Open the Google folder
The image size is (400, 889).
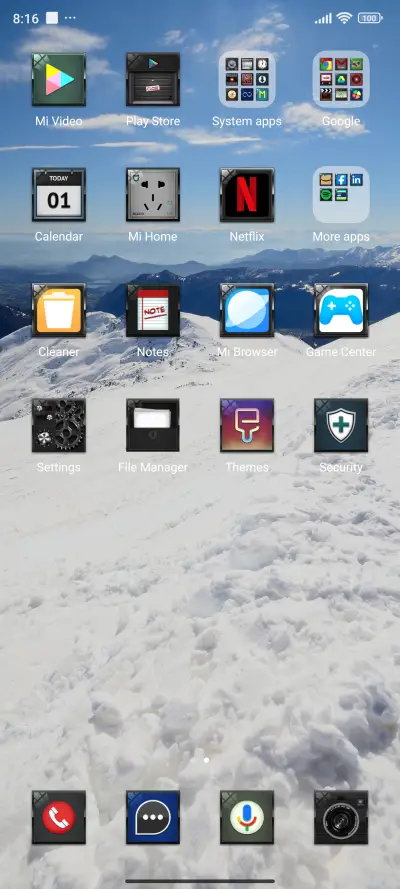(341, 79)
